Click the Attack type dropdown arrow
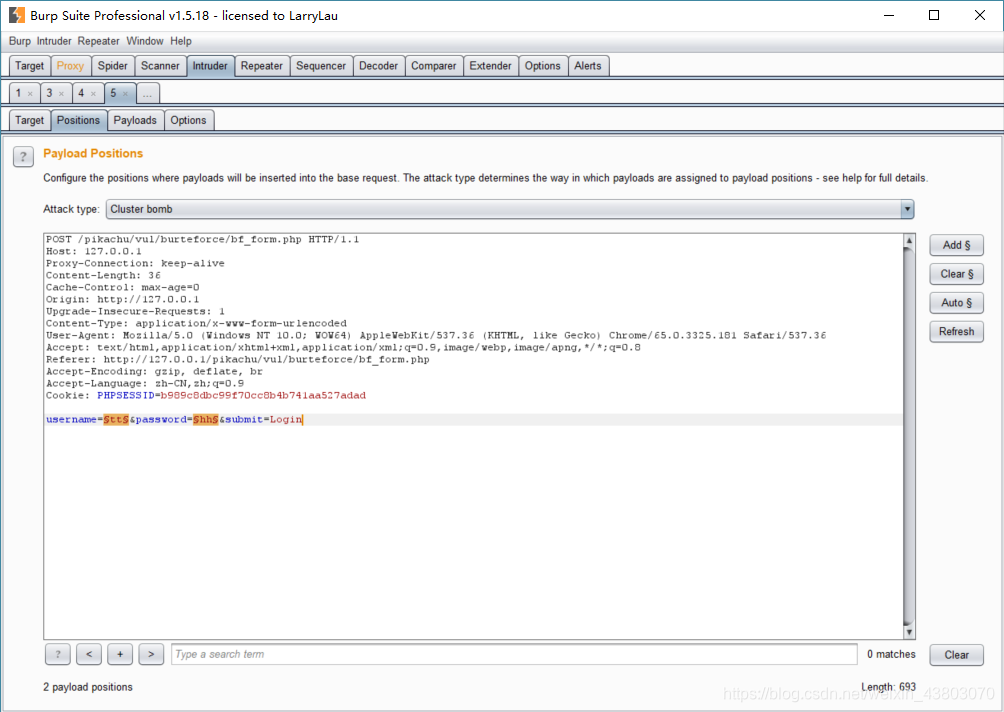Viewport: 1004px width, 712px height. click(x=907, y=209)
